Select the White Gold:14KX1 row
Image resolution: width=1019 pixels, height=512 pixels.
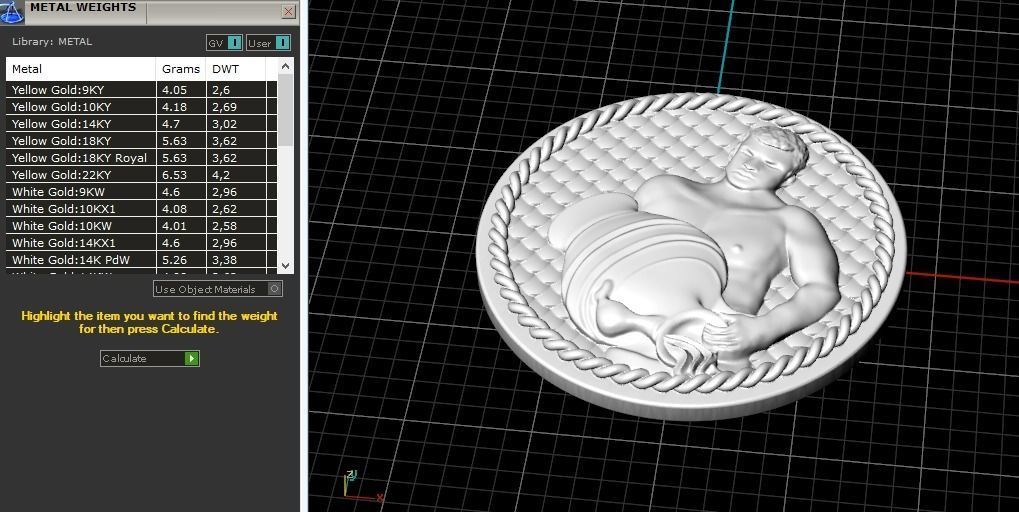(x=142, y=242)
